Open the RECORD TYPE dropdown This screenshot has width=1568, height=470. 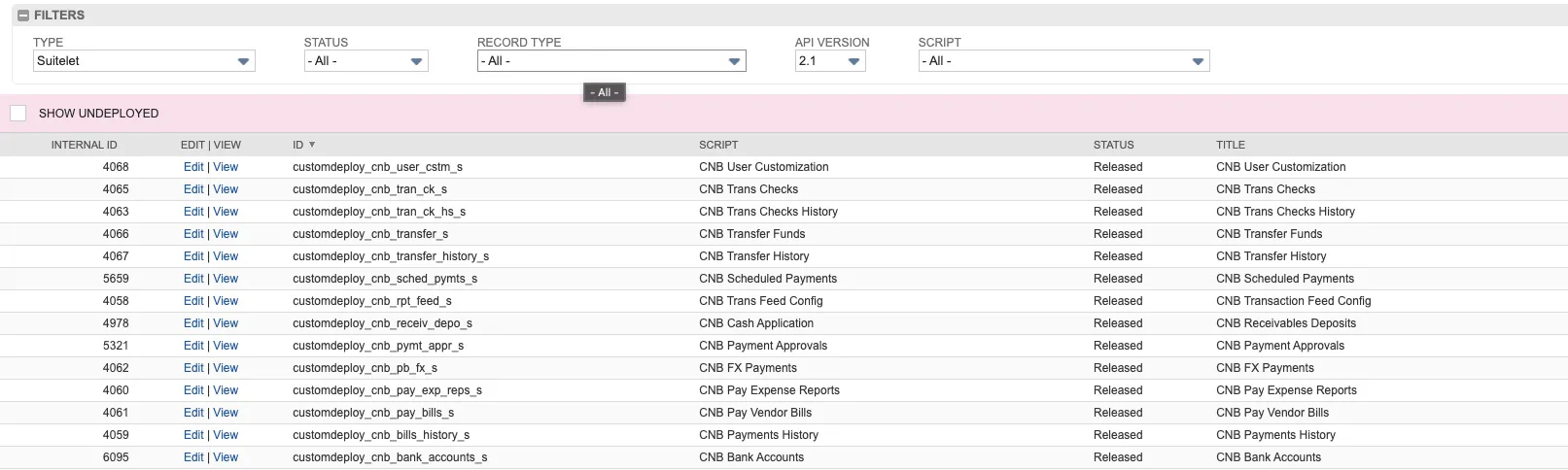611,61
